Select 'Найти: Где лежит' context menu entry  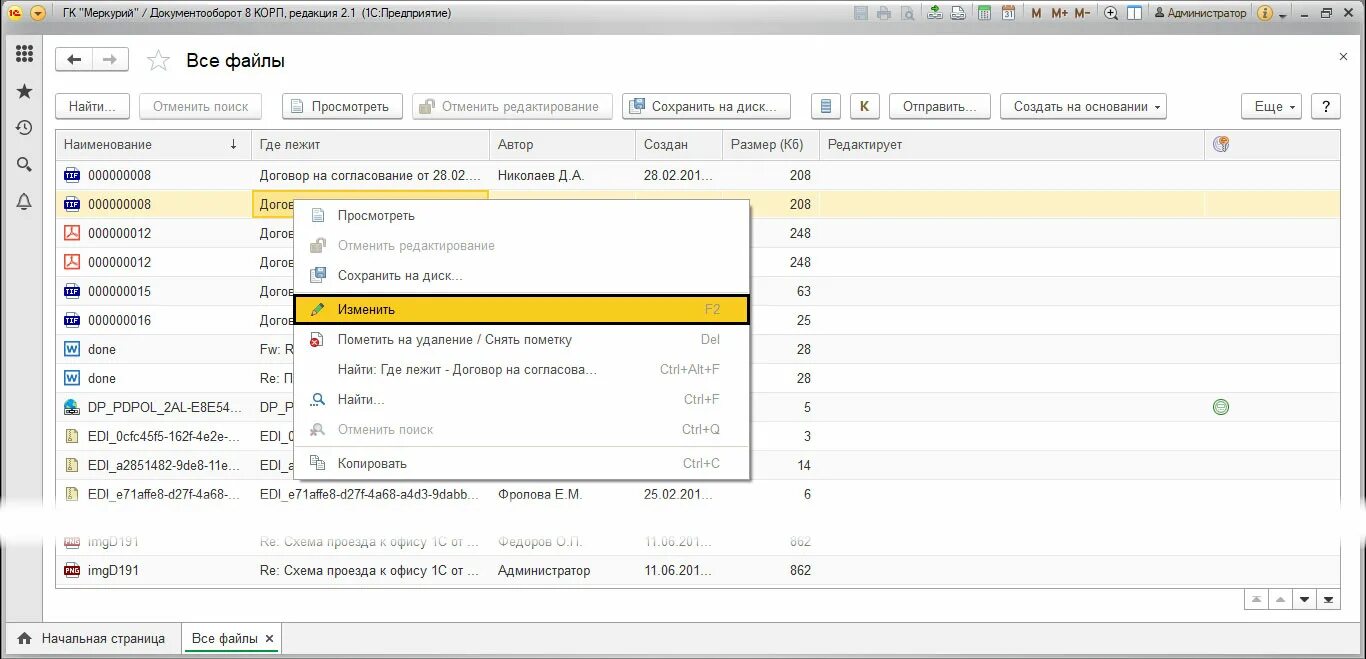tap(521, 369)
